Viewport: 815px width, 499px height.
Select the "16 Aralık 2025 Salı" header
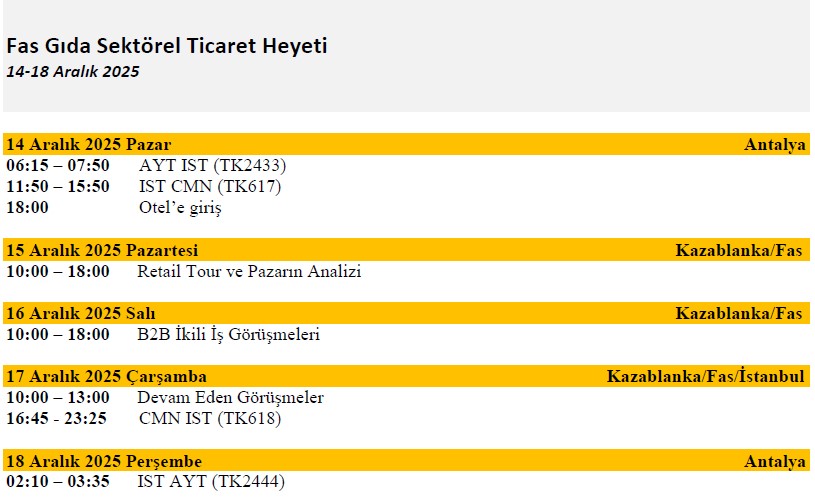click(x=80, y=313)
